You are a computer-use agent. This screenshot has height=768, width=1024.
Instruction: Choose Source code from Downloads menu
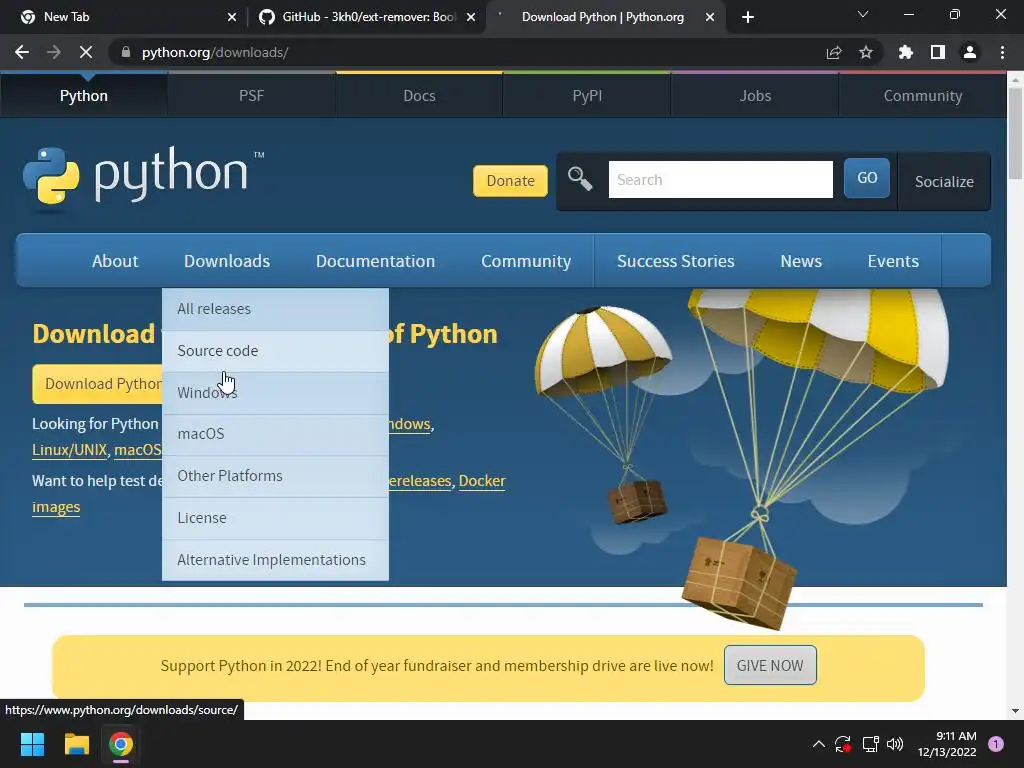[x=275, y=351]
